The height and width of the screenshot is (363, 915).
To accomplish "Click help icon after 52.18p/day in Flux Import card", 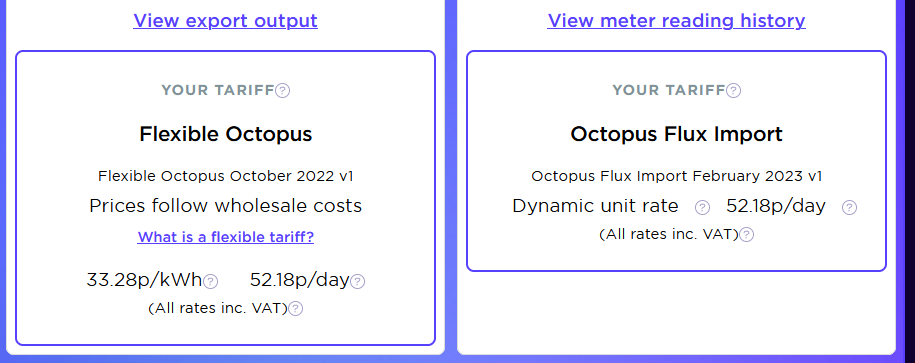I will coord(850,208).
